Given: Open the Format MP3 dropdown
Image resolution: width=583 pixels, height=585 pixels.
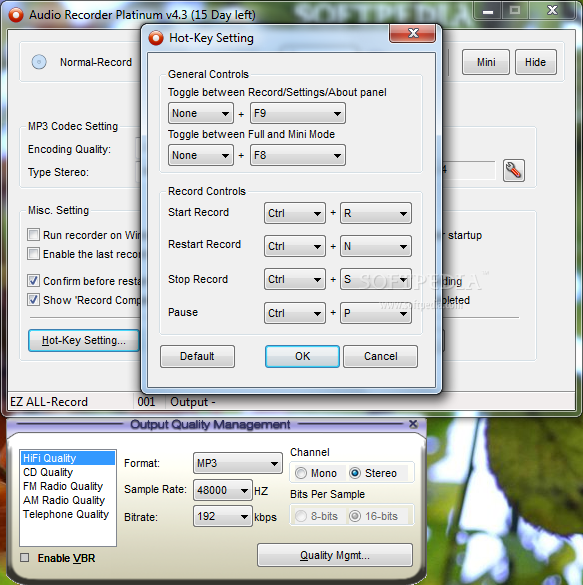Looking at the screenshot, I should pos(238,463).
